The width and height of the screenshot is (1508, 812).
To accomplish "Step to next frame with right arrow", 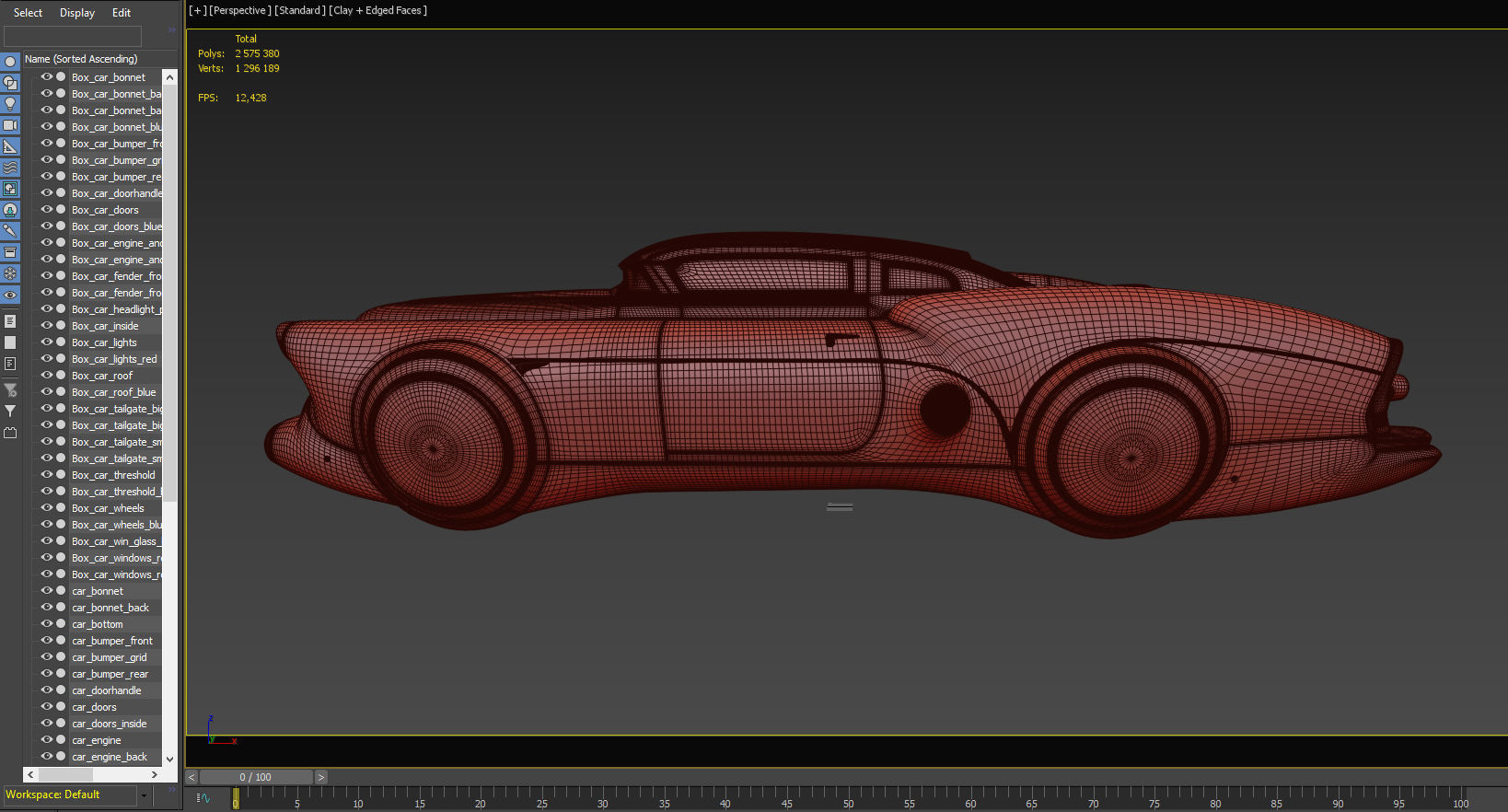I will click(320, 778).
